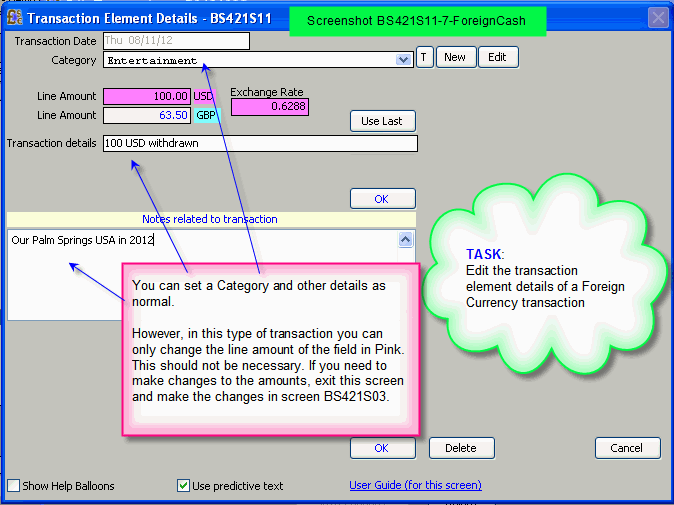Viewport: 674px width, 505px height.
Task: Click the Cancel button
Action: [628, 448]
